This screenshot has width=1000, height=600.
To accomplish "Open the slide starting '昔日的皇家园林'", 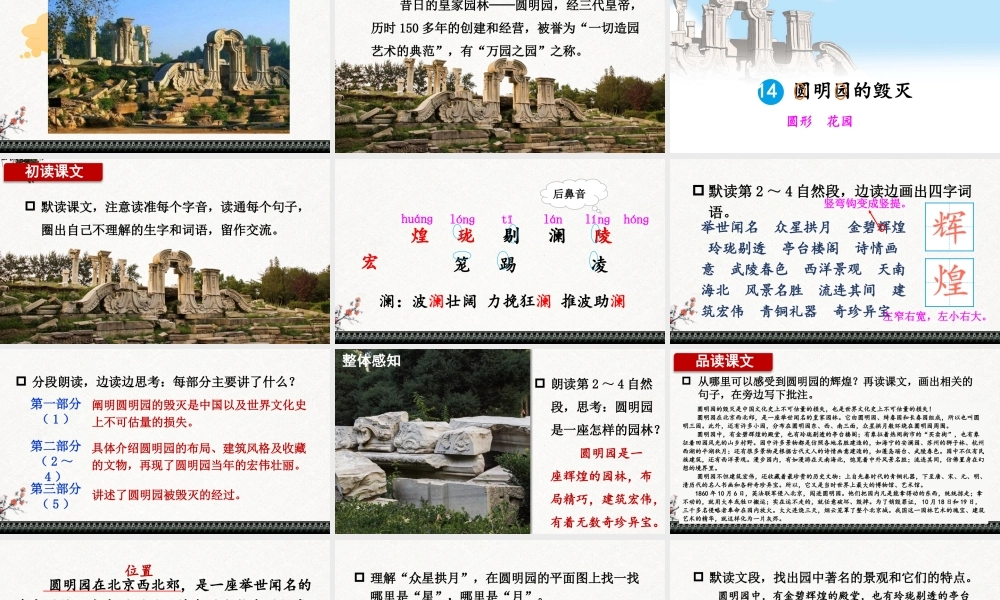I will [500, 76].
